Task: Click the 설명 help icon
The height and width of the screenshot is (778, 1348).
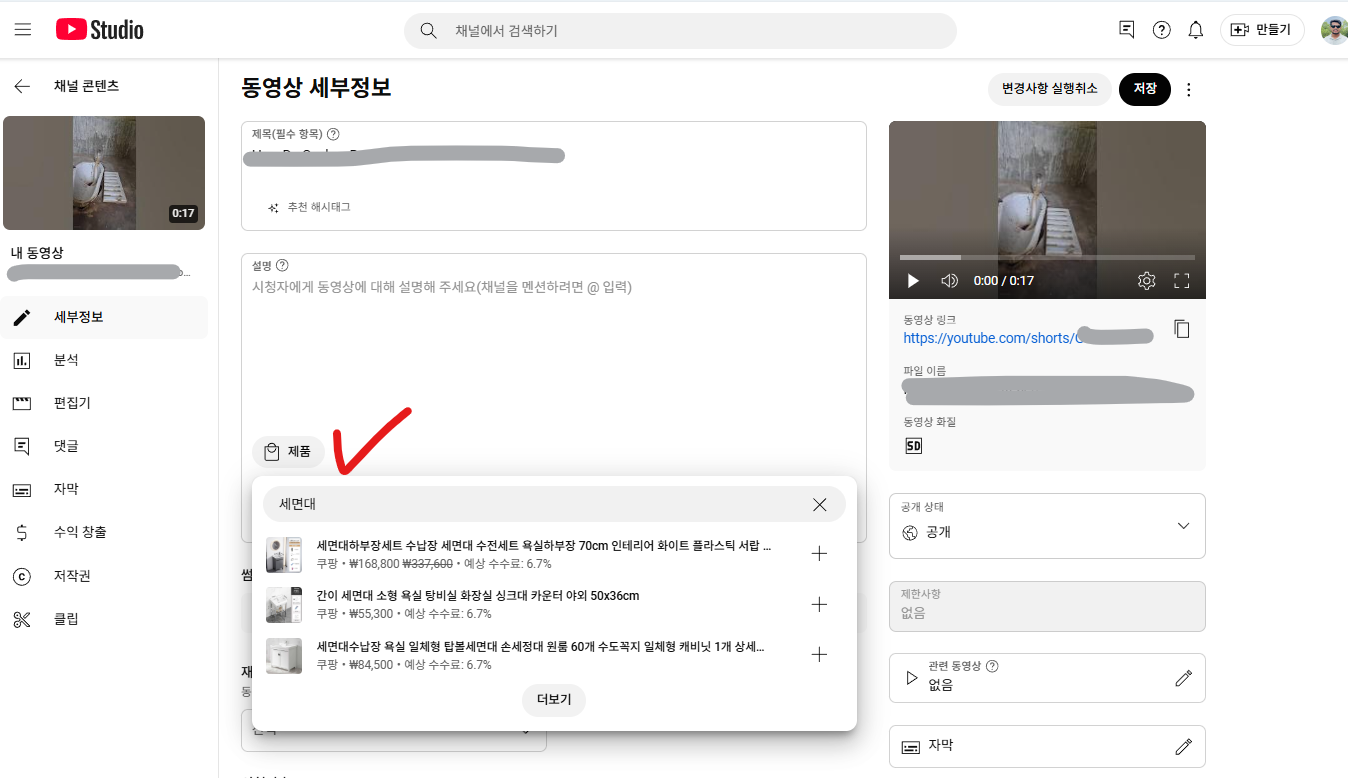Action: (x=282, y=266)
